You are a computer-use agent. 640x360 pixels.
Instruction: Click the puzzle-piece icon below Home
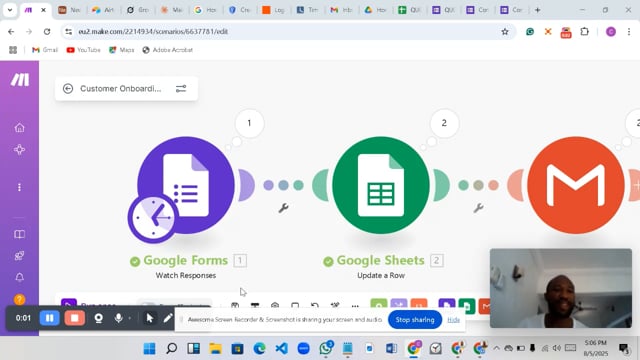(19, 149)
